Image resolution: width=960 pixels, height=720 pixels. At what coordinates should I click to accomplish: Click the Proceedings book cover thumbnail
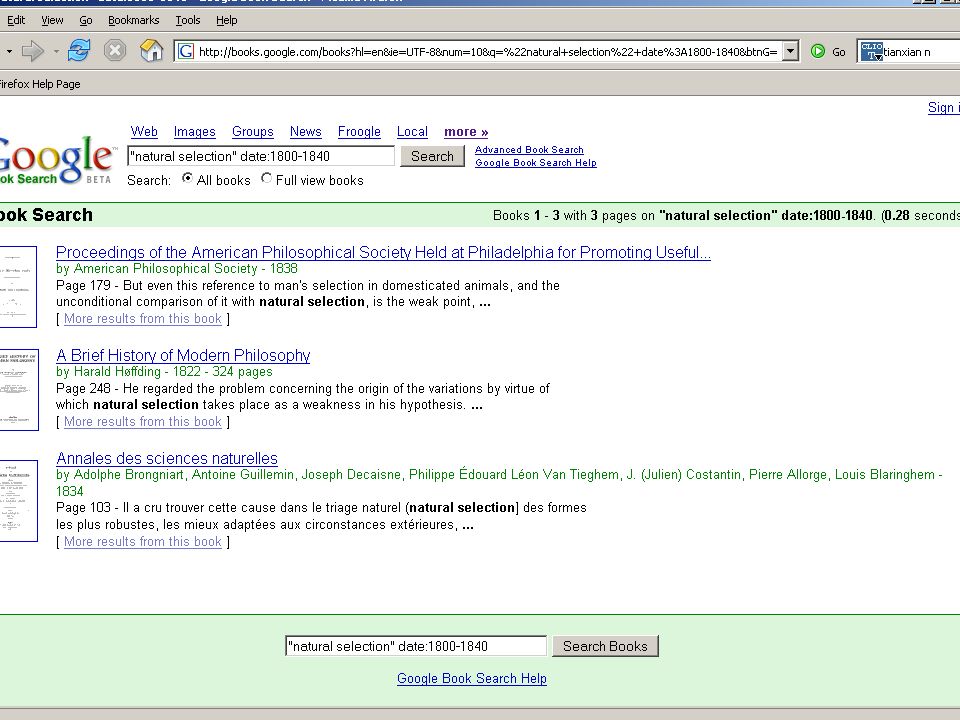(x=18, y=287)
